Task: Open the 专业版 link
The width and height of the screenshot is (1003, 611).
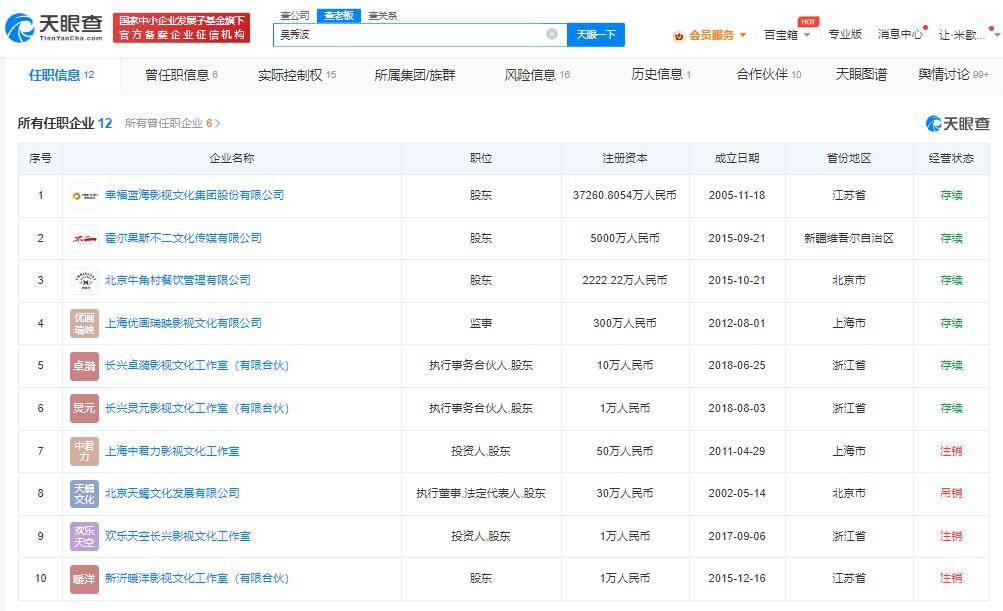Action: 844,35
